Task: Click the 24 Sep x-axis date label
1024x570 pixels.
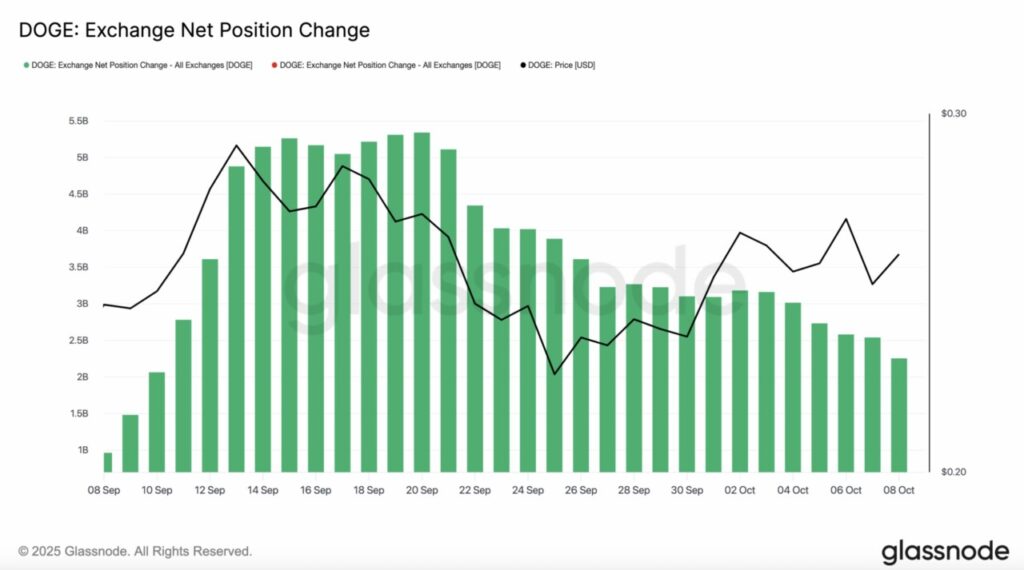Action: (528, 490)
